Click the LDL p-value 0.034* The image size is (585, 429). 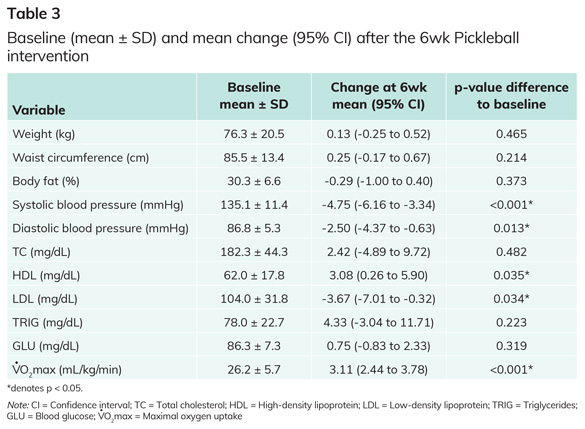click(512, 299)
